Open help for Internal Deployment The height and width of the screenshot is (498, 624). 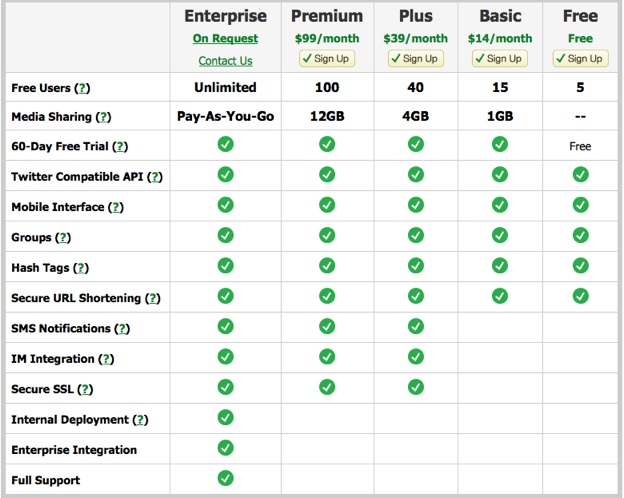(141, 420)
